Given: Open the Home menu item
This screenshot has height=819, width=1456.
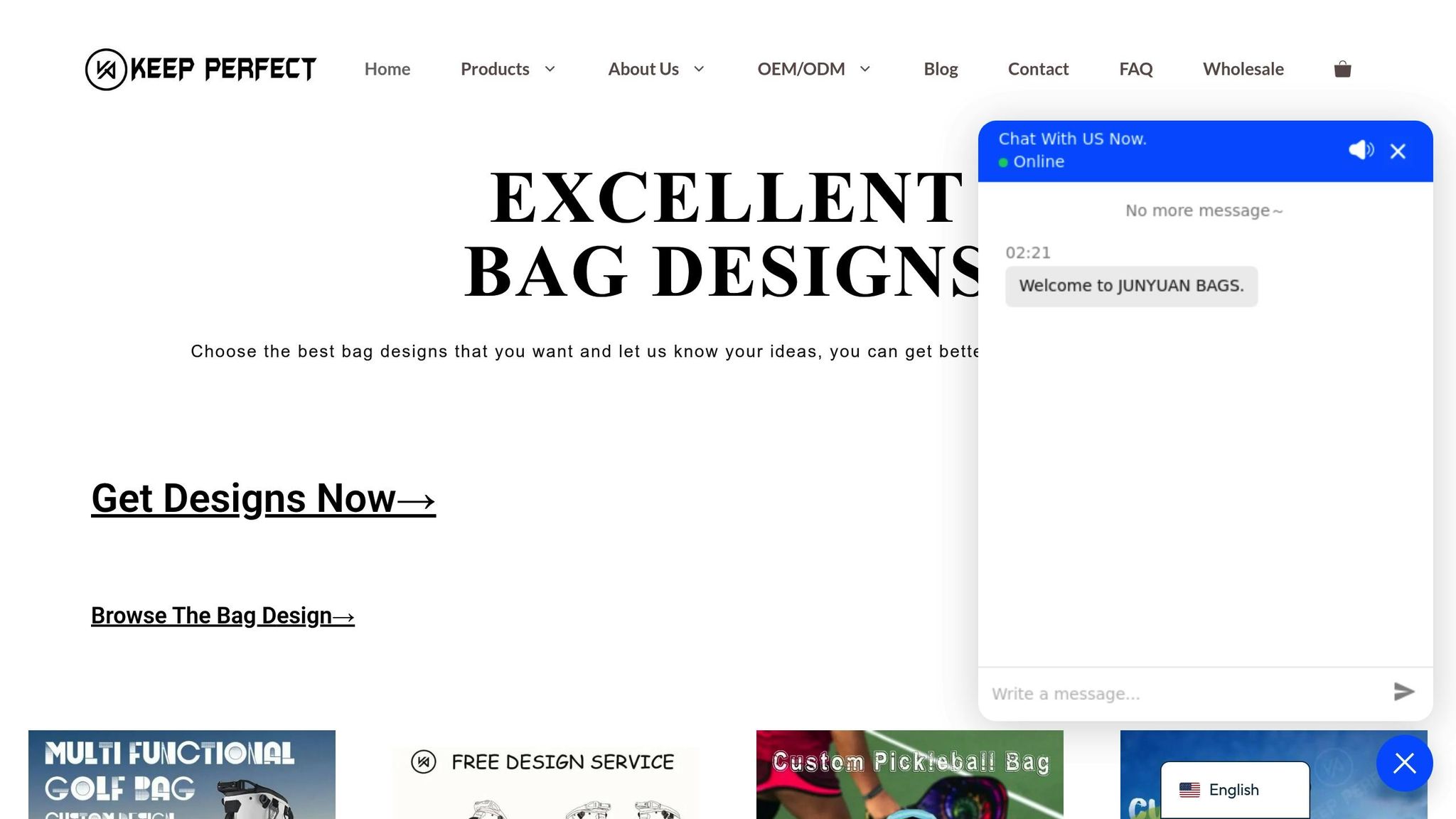Looking at the screenshot, I should pos(387,69).
